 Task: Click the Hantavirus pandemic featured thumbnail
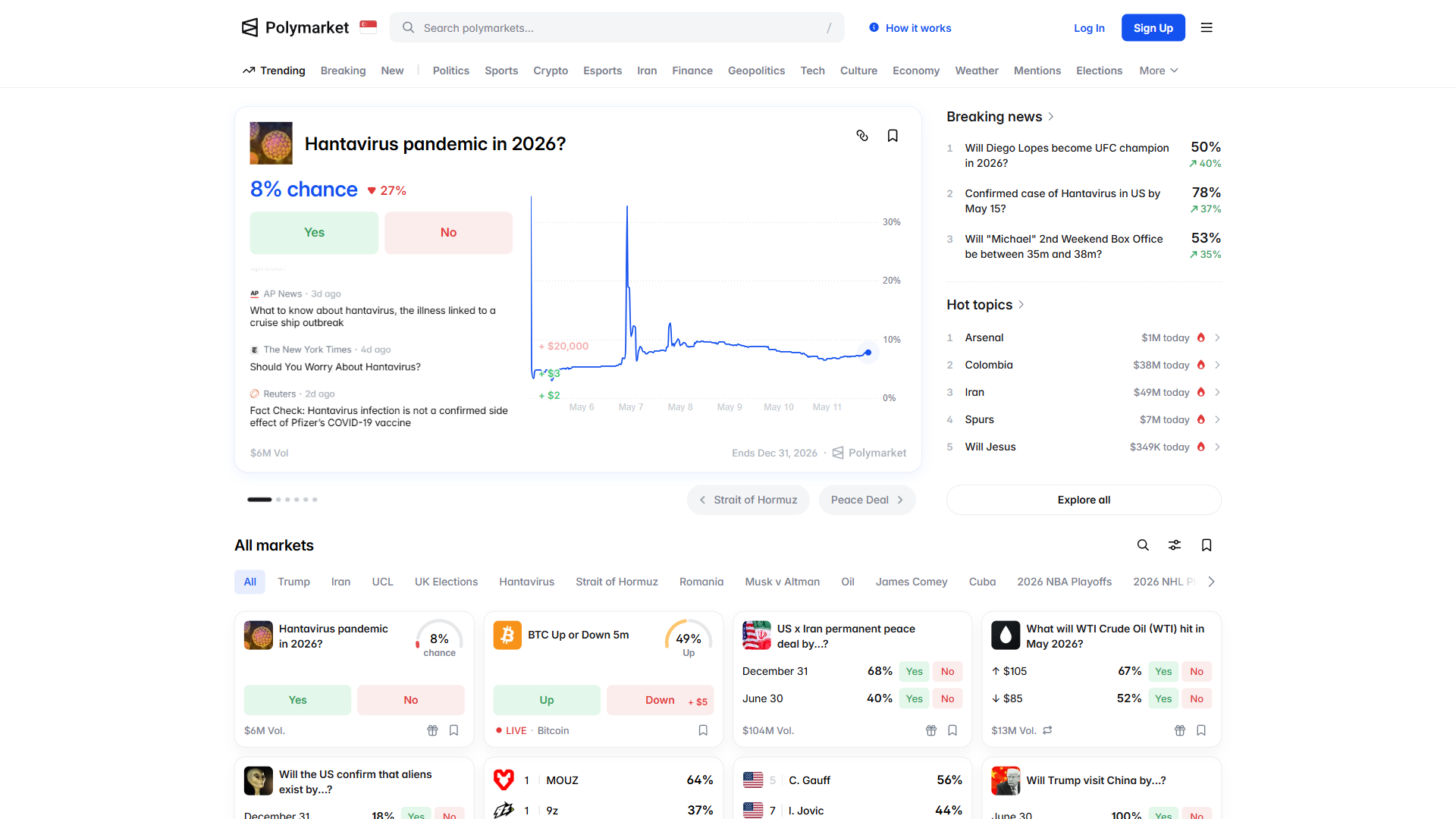point(271,143)
